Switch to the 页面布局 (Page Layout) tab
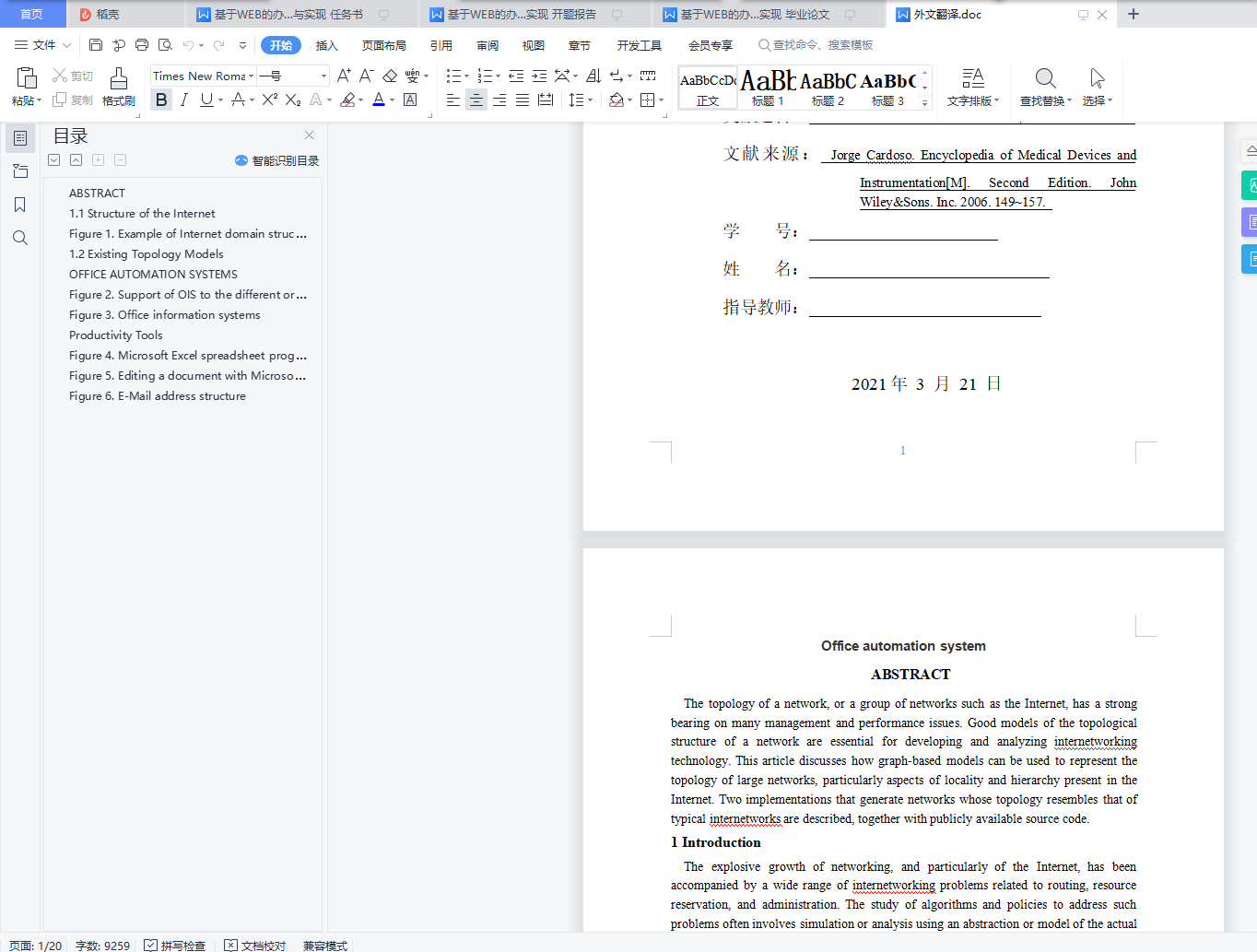This screenshot has height=952, width=1257. click(x=384, y=45)
